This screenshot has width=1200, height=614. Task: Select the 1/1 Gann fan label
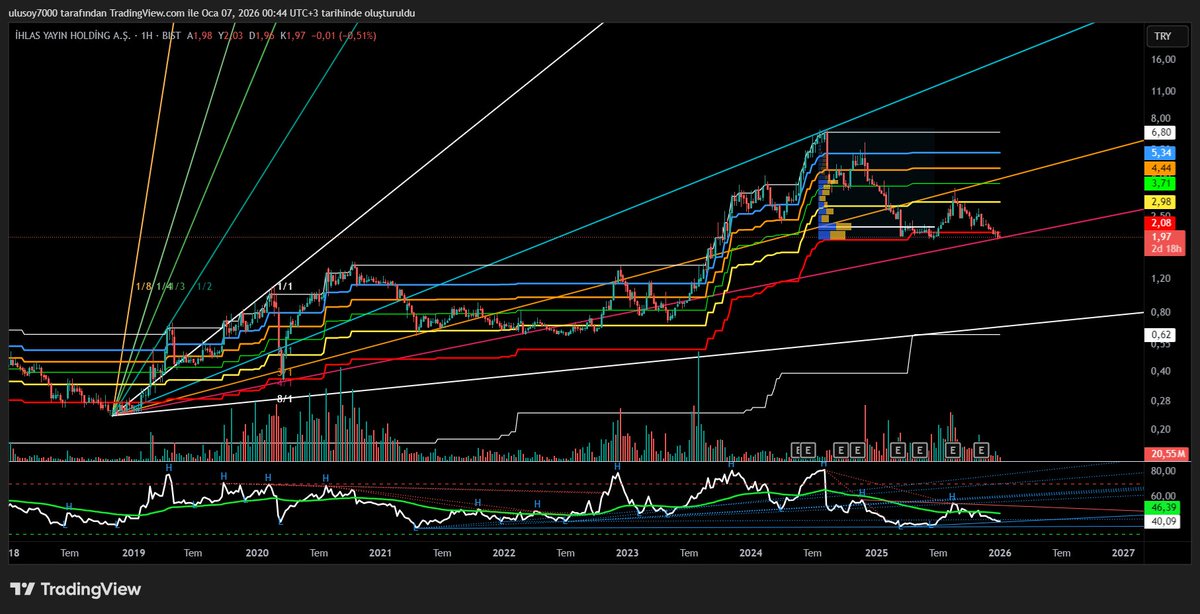click(285, 287)
